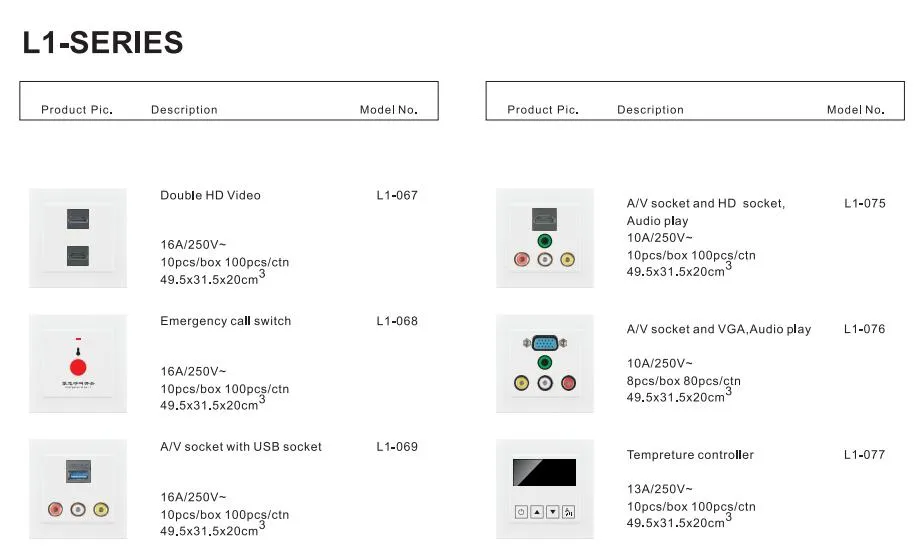Click model number L1-076
This screenshot has width=919, height=558.
tap(864, 329)
